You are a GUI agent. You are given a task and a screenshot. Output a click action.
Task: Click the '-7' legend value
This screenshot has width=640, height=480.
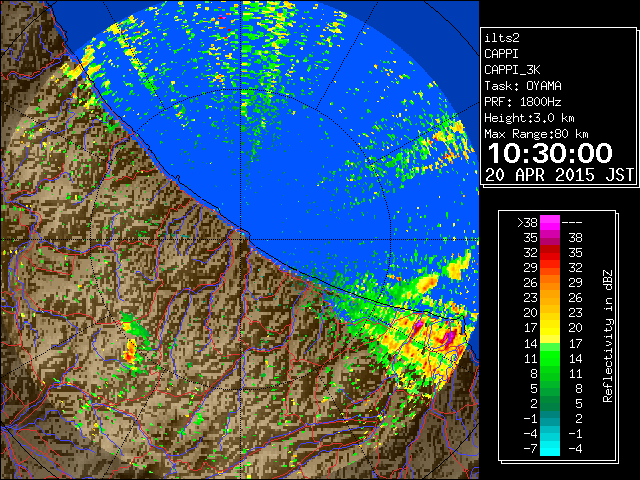[x=530, y=448]
